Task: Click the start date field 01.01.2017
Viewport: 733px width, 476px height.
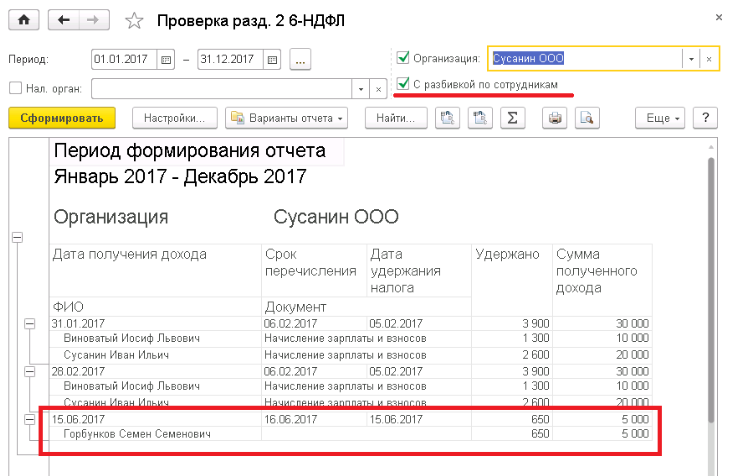Action: [124, 60]
